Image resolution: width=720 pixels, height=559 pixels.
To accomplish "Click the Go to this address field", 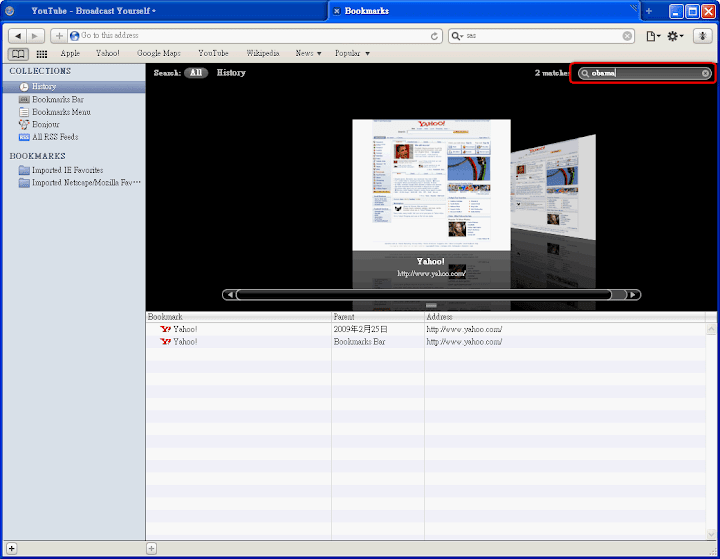I will [x=254, y=36].
